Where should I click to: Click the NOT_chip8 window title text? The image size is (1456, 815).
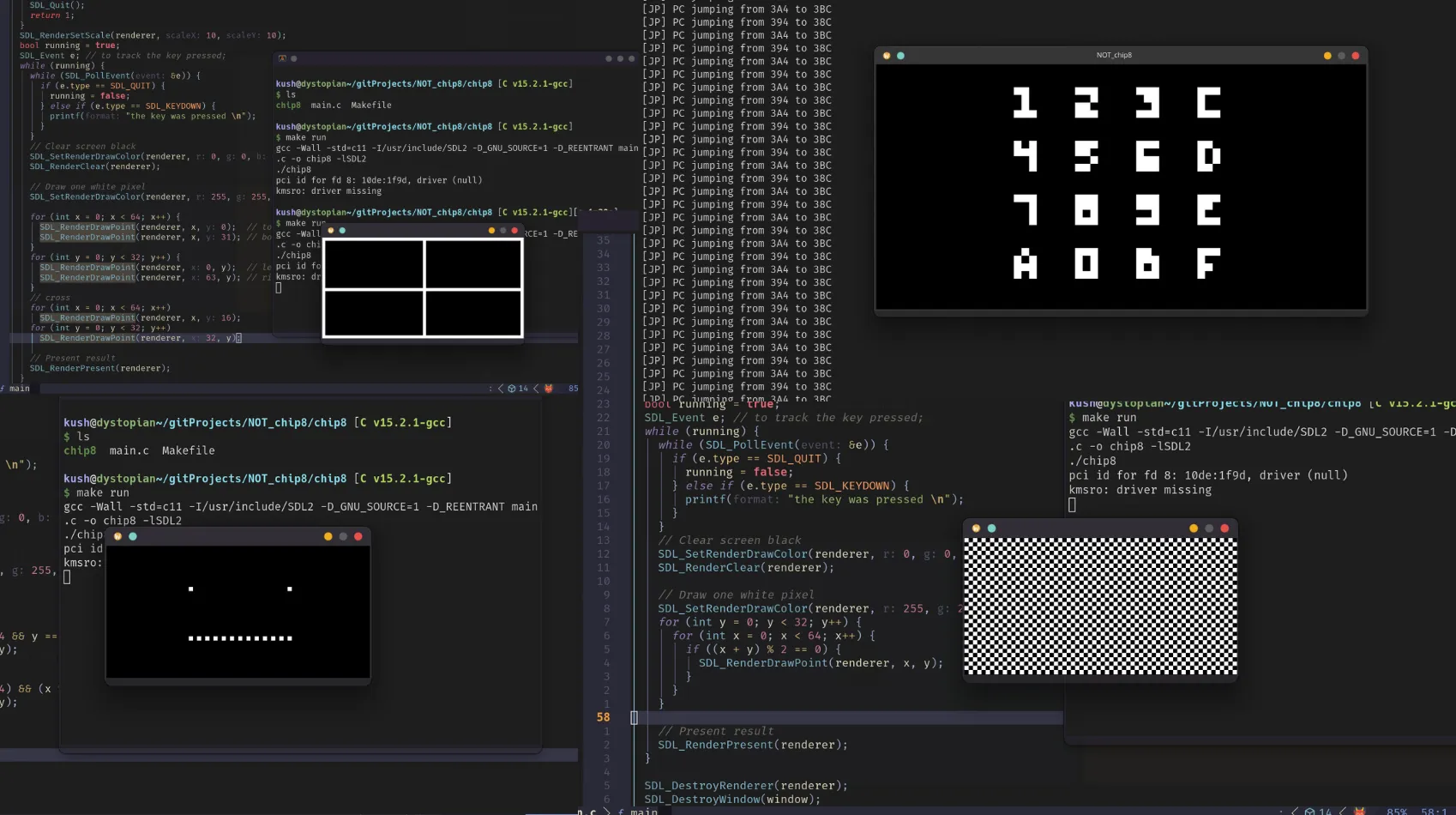pyautogui.click(x=1114, y=56)
